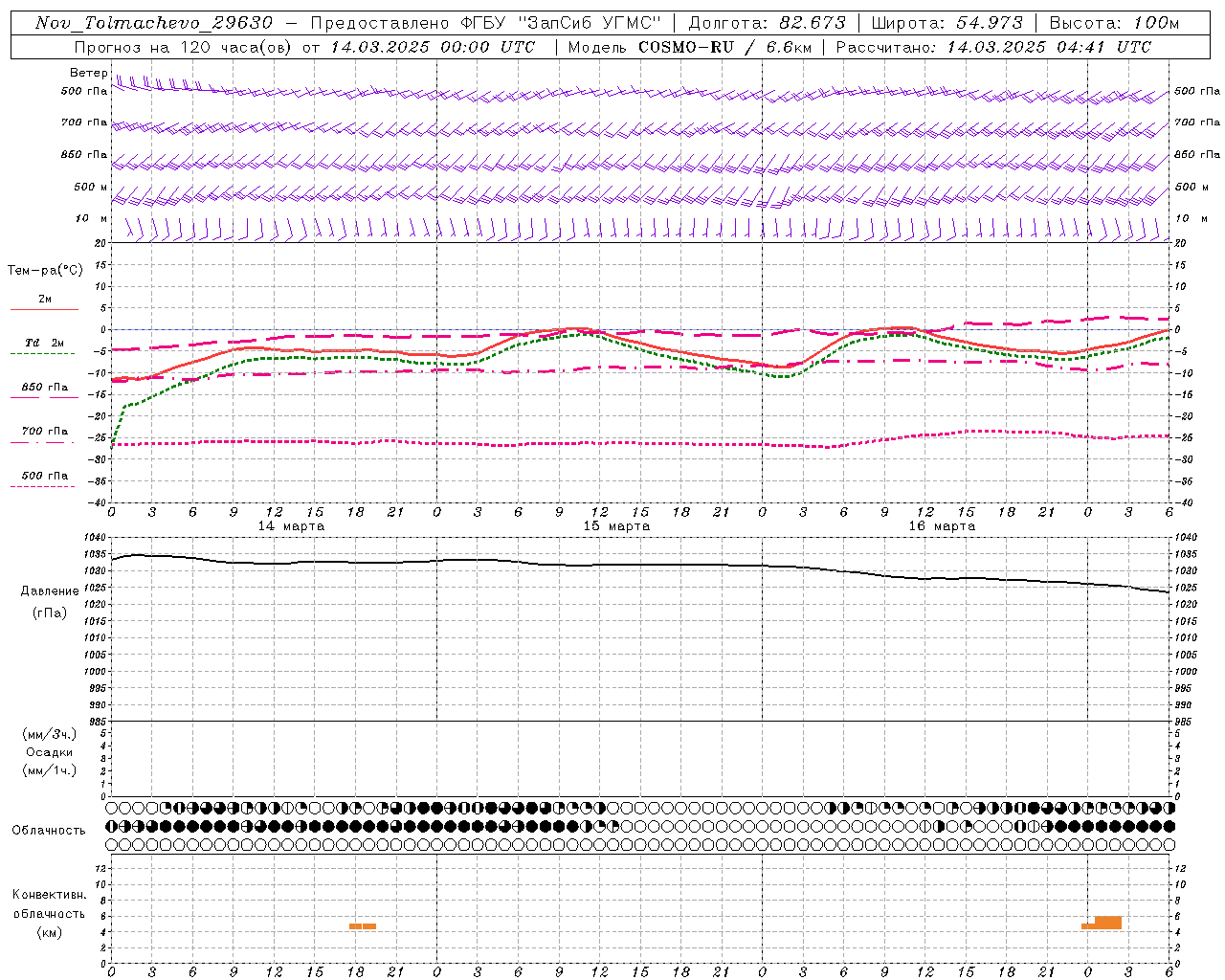The height and width of the screenshot is (980, 1225).
Task: Click the Широта: 54.973 value
Action: [947, 23]
